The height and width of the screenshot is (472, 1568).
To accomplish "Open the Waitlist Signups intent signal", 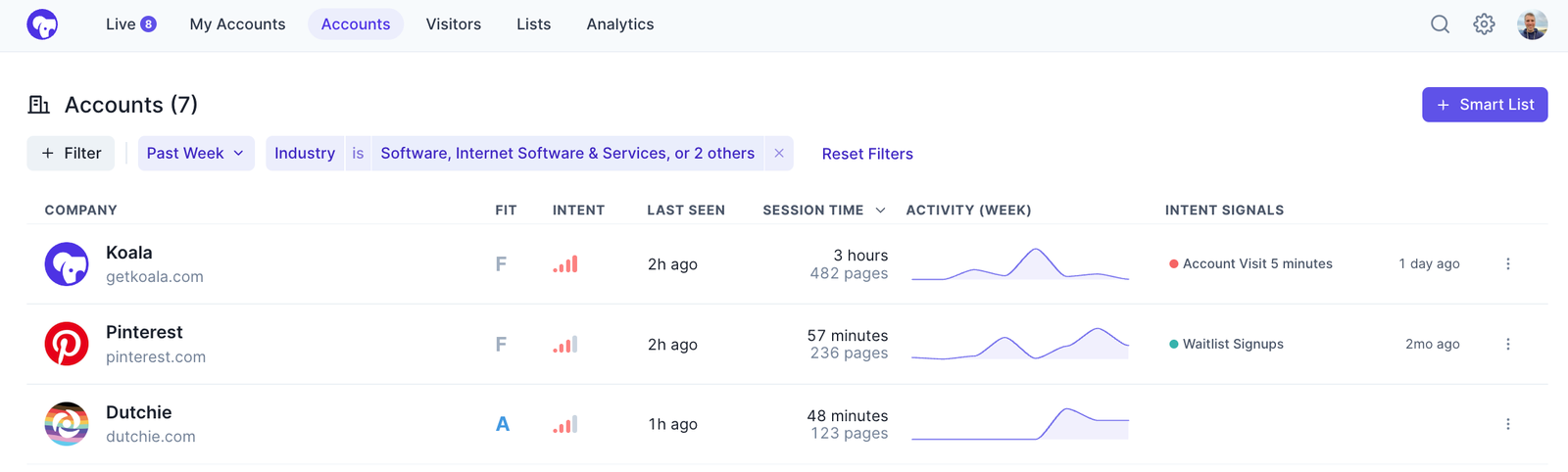I will click(1232, 344).
